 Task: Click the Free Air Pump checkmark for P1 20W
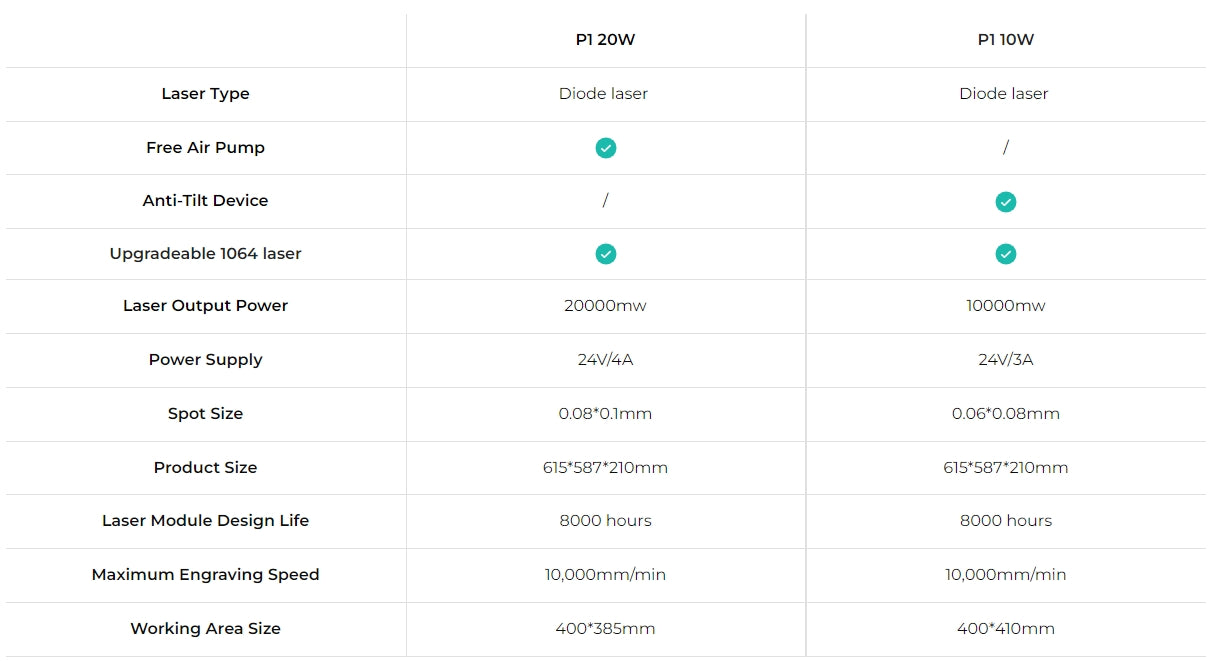(x=606, y=148)
